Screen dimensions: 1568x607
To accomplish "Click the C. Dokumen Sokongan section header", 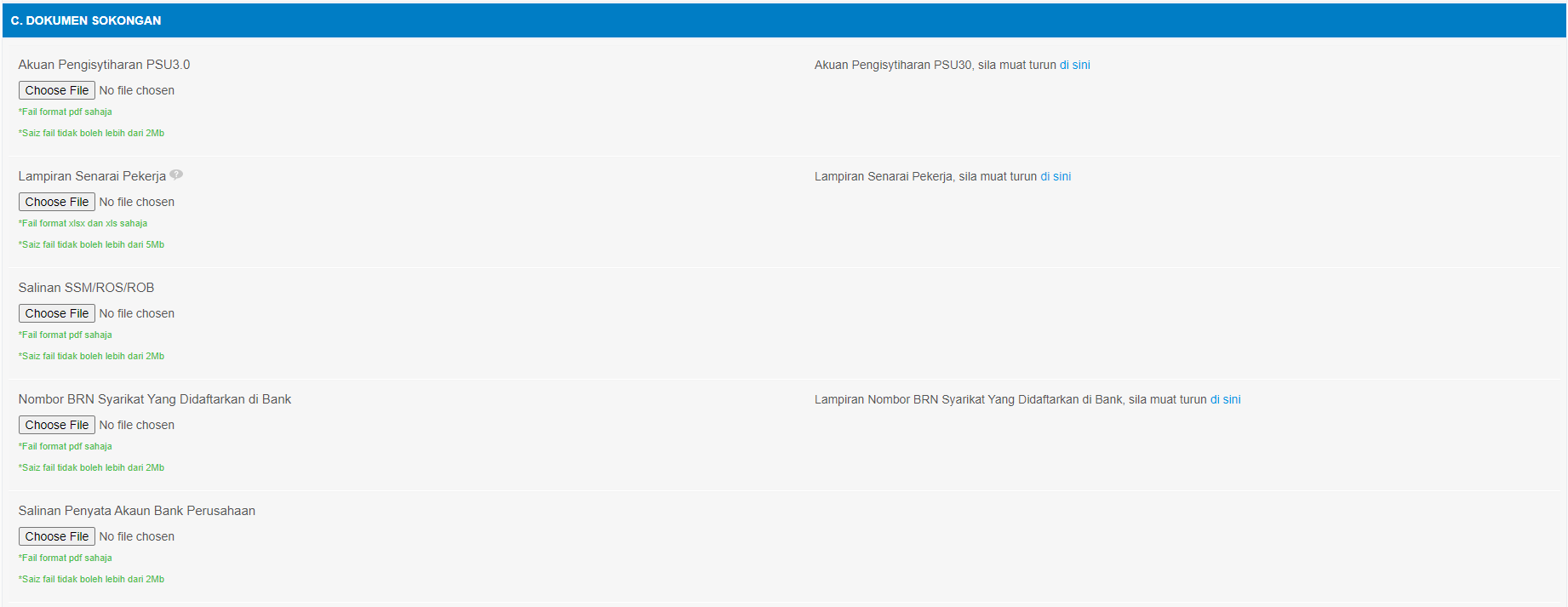I will point(86,20).
